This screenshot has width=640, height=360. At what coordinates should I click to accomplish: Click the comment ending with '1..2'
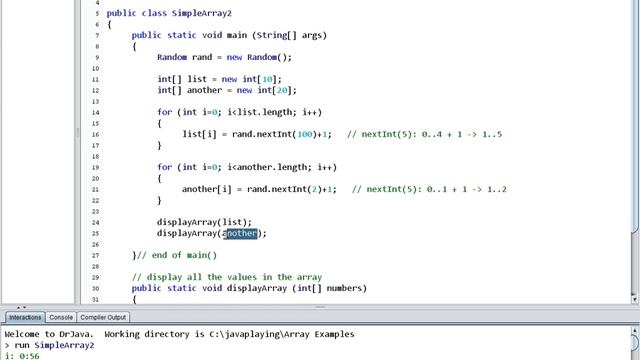429,189
